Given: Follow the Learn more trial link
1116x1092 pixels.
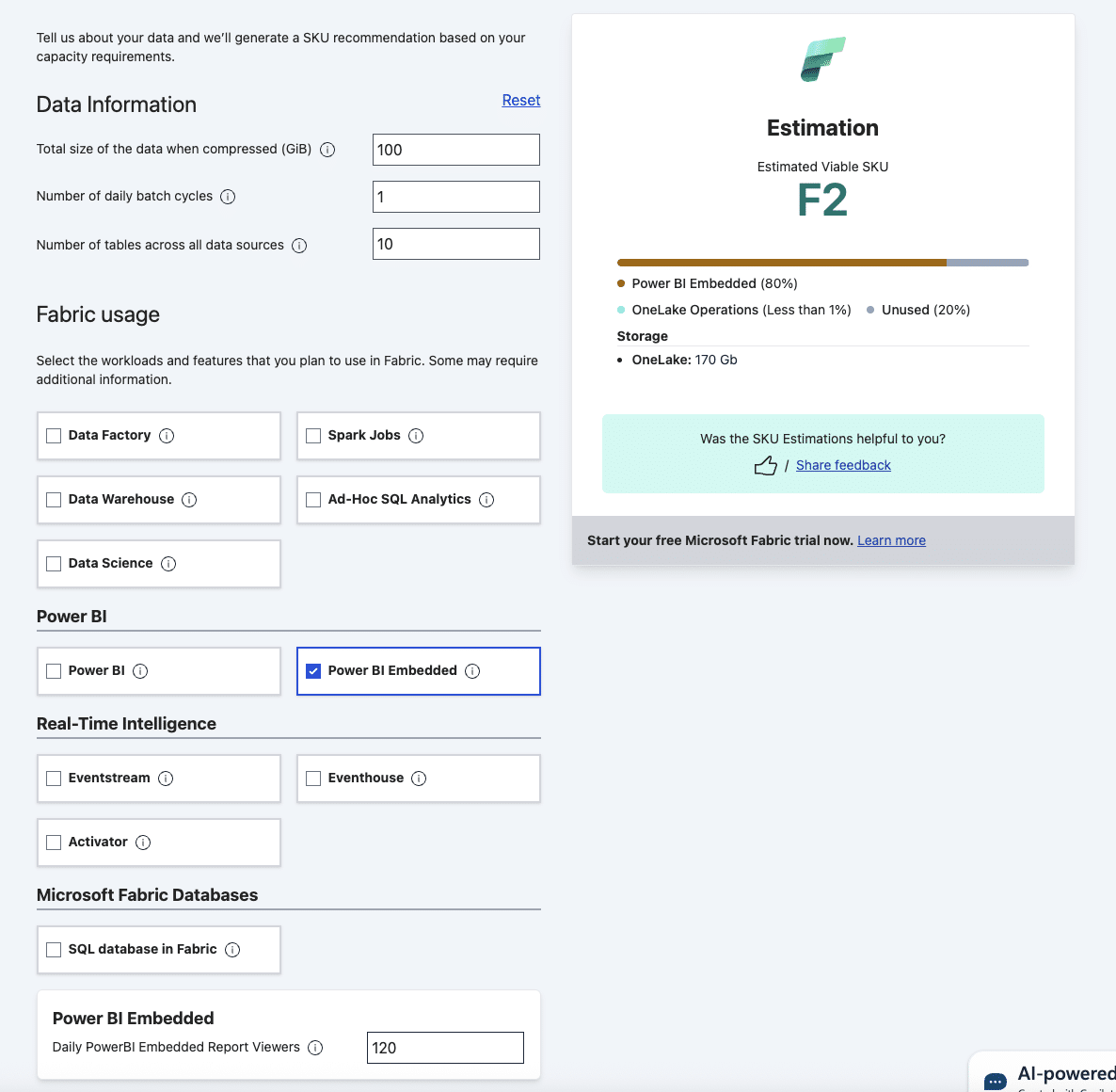Looking at the screenshot, I should click(891, 541).
